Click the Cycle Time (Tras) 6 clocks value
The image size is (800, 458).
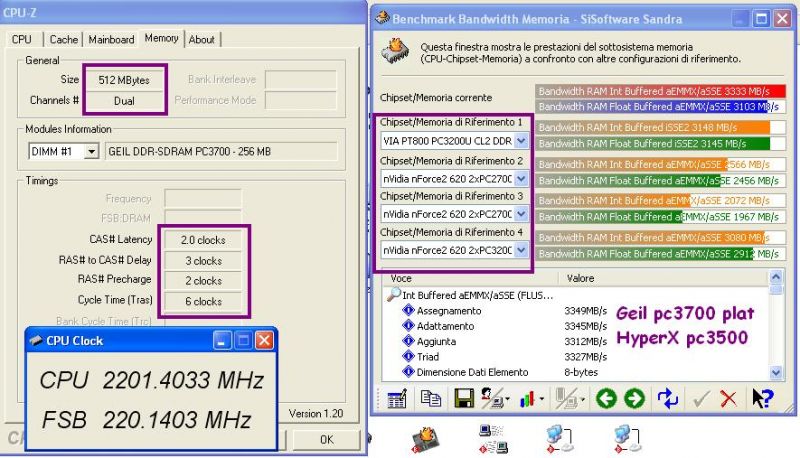click(x=203, y=301)
